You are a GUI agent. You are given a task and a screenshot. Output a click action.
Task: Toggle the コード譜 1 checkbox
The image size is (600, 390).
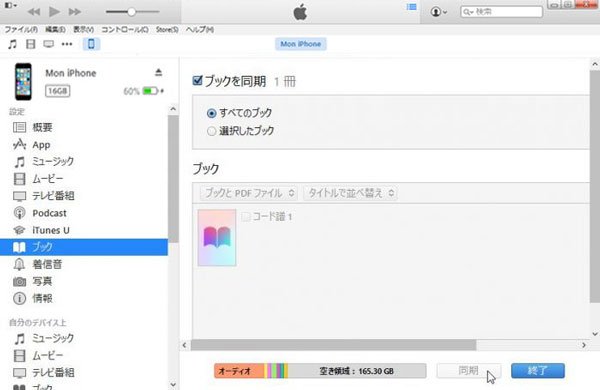tap(246, 217)
